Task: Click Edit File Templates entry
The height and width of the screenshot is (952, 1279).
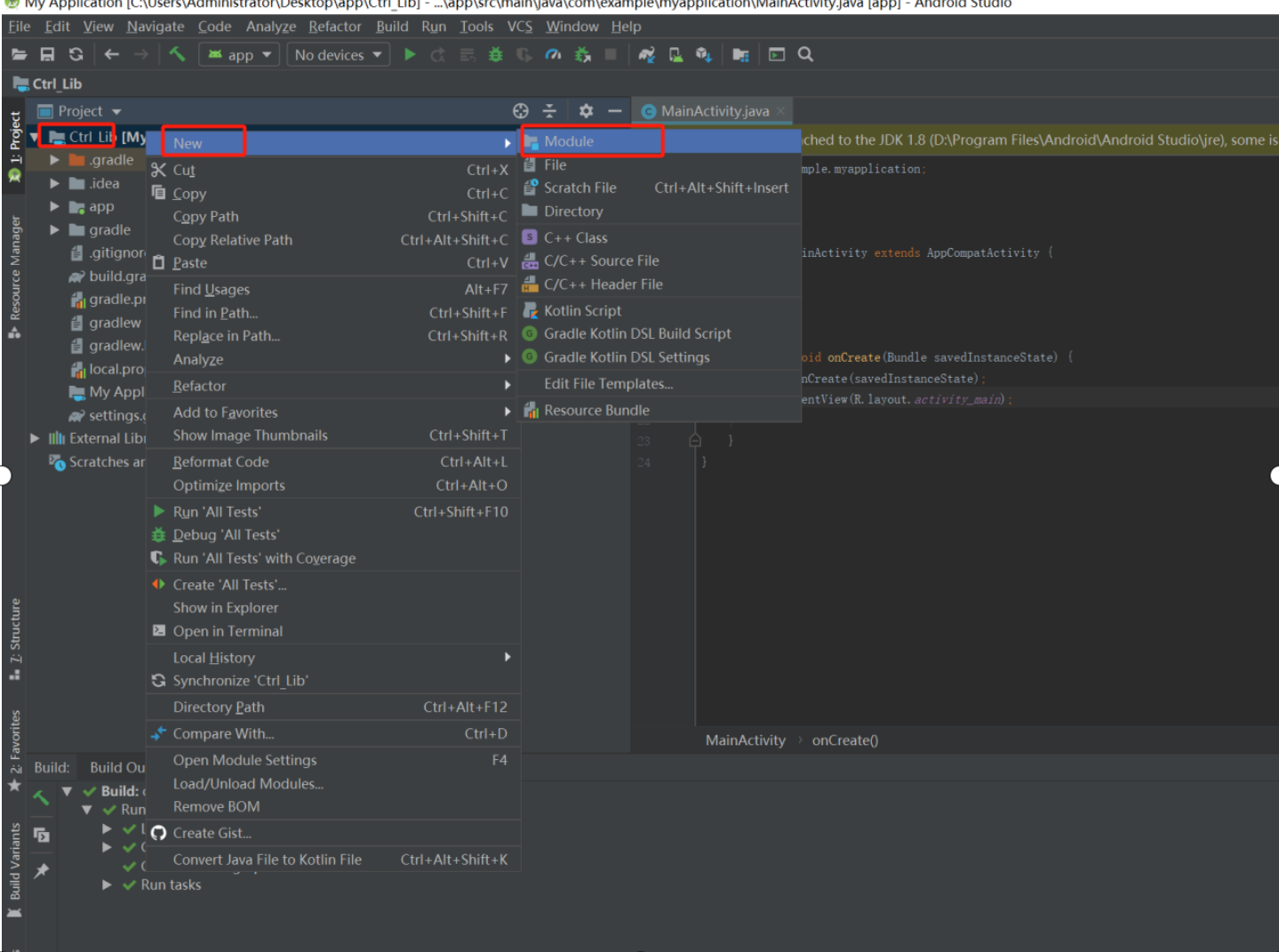Action: pos(660,383)
